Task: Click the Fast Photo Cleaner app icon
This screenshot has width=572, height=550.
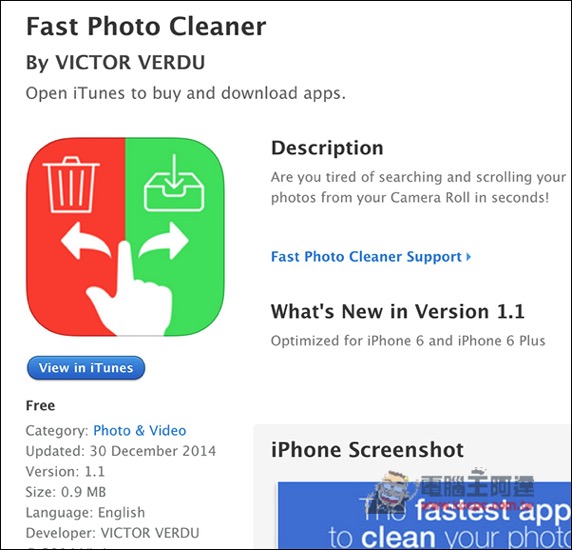Action: [125, 237]
